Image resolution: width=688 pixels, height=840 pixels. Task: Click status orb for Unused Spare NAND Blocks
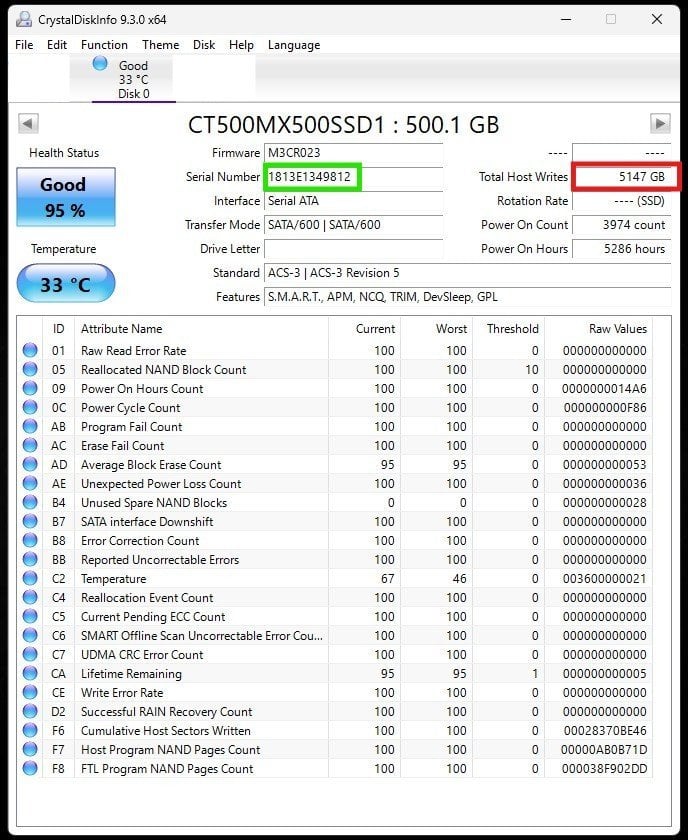30,502
